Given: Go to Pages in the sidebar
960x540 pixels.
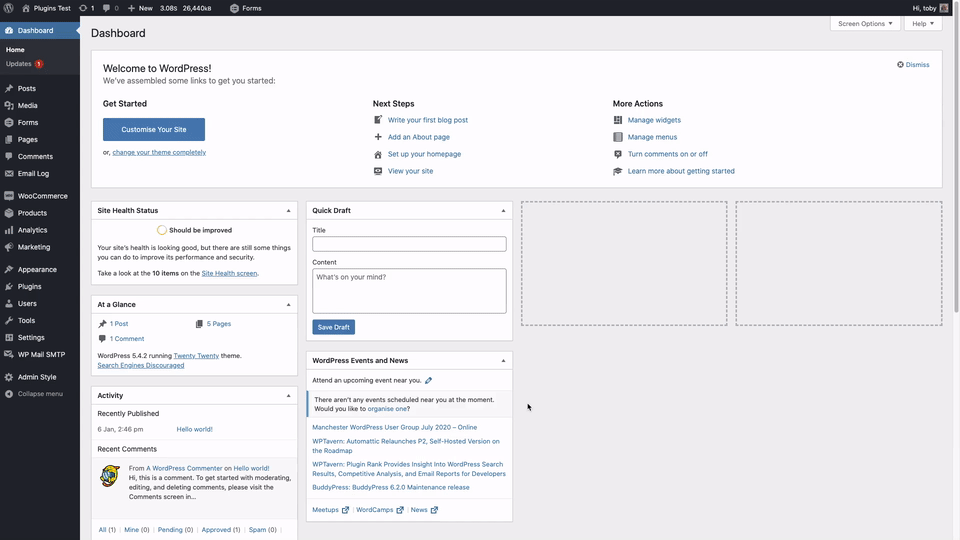Looking at the screenshot, I should (x=28, y=140).
